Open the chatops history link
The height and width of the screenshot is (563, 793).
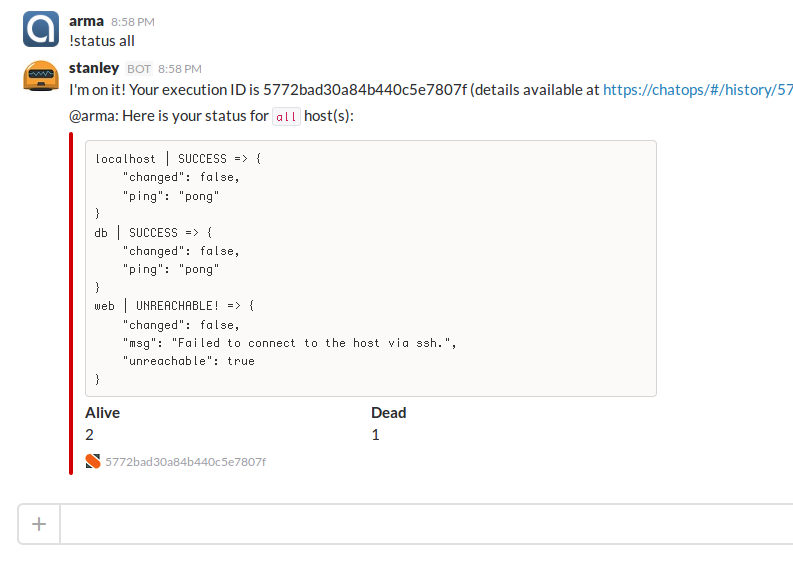(x=698, y=90)
